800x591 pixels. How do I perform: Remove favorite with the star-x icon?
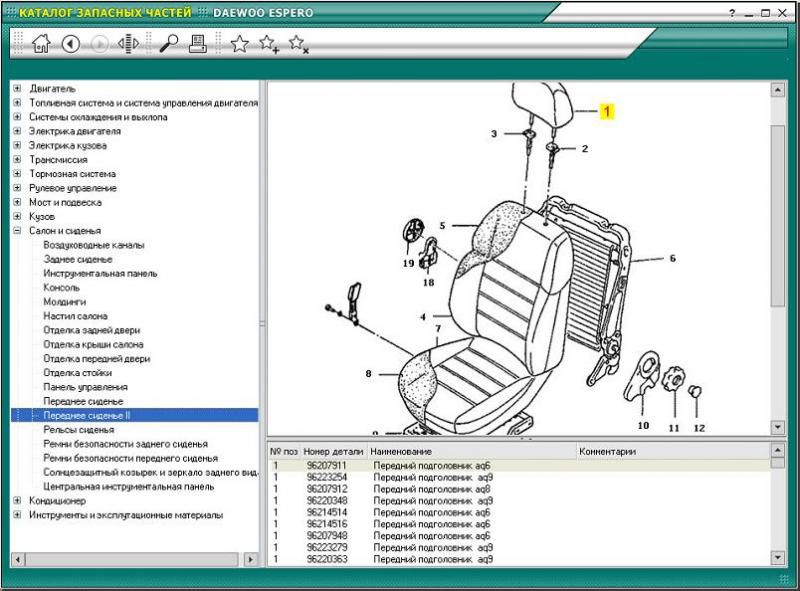tap(298, 43)
